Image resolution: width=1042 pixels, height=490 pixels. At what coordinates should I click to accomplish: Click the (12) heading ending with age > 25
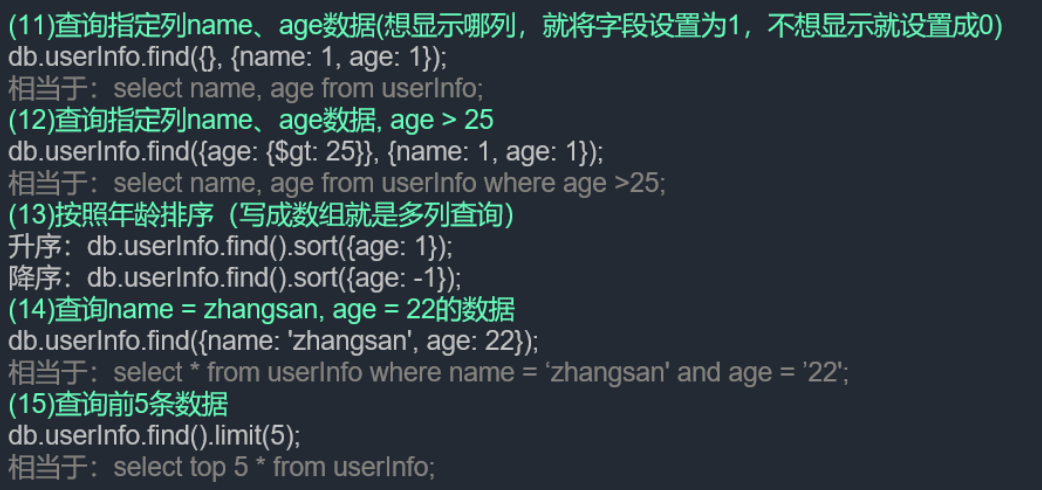coord(251,120)
